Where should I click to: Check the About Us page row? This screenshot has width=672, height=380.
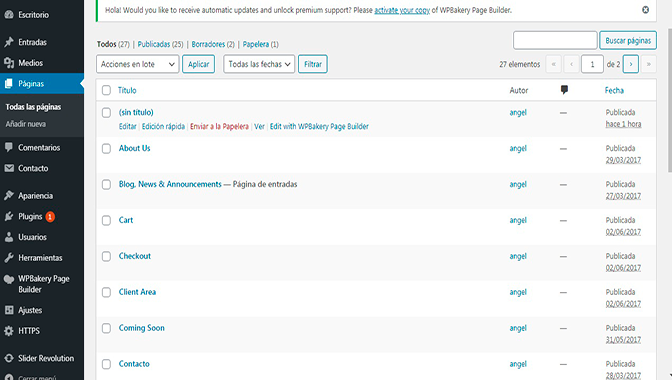coord(106,148)
